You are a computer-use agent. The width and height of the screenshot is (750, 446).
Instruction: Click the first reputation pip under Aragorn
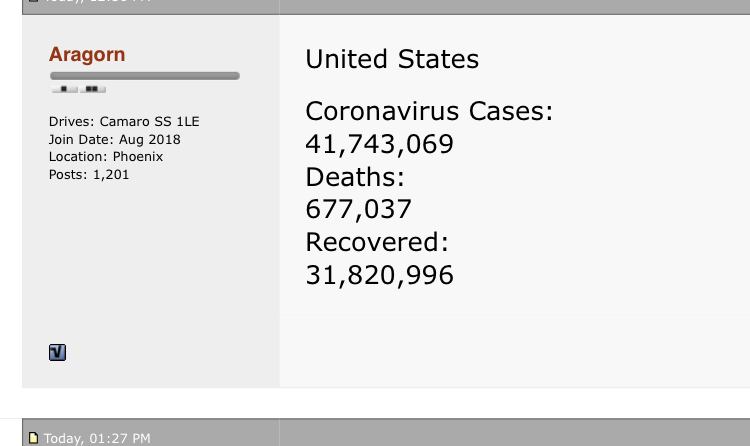[x=65, y=90]
